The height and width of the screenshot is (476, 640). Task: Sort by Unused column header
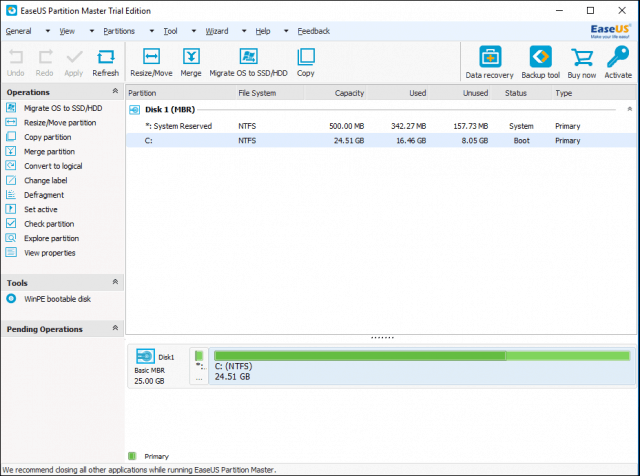[459, 93]
